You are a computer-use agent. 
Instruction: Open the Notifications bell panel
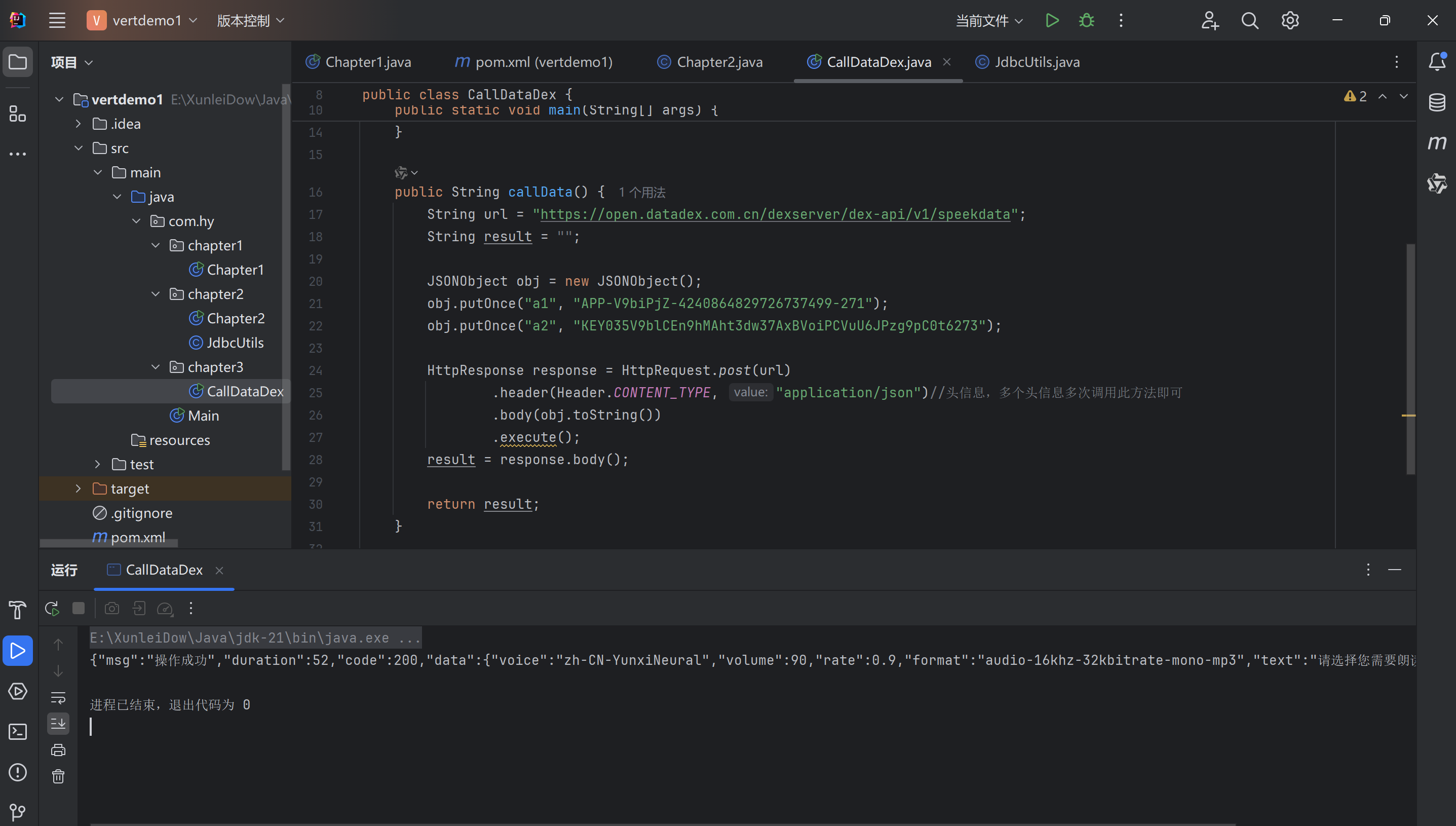click(1437, 62)
